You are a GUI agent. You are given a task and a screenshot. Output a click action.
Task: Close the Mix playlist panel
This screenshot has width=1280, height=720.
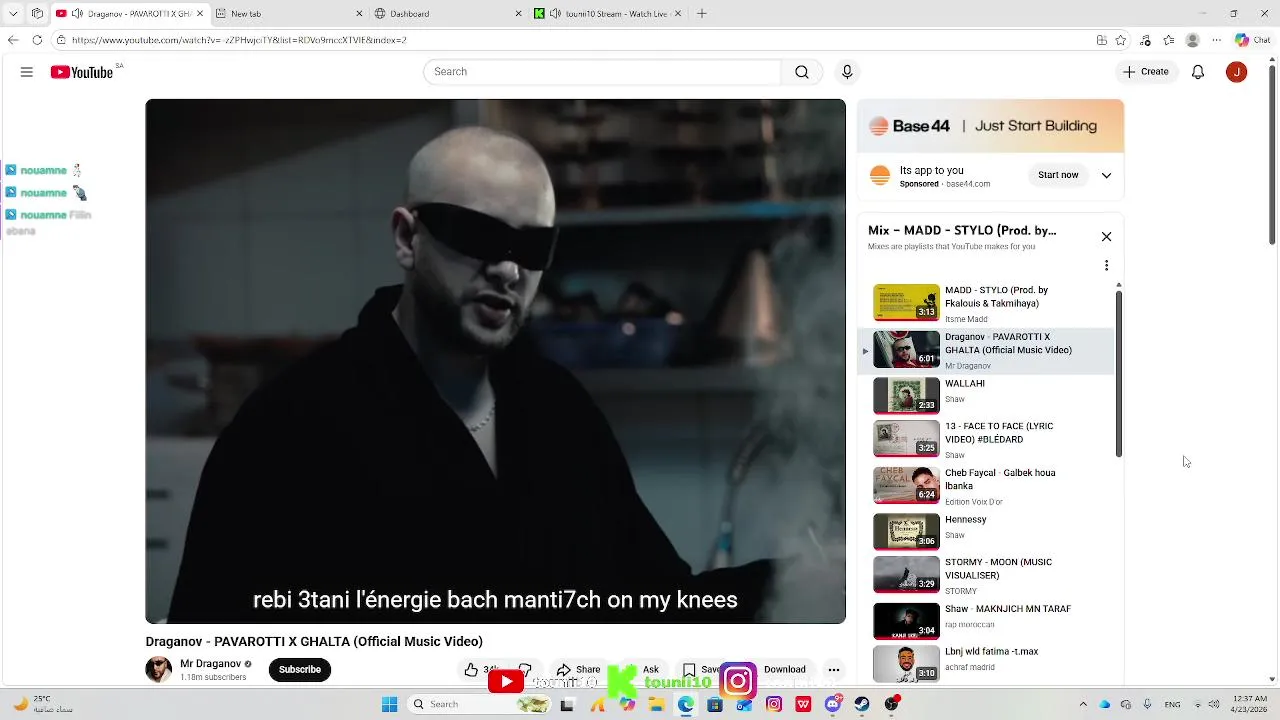pos(1106,237)
